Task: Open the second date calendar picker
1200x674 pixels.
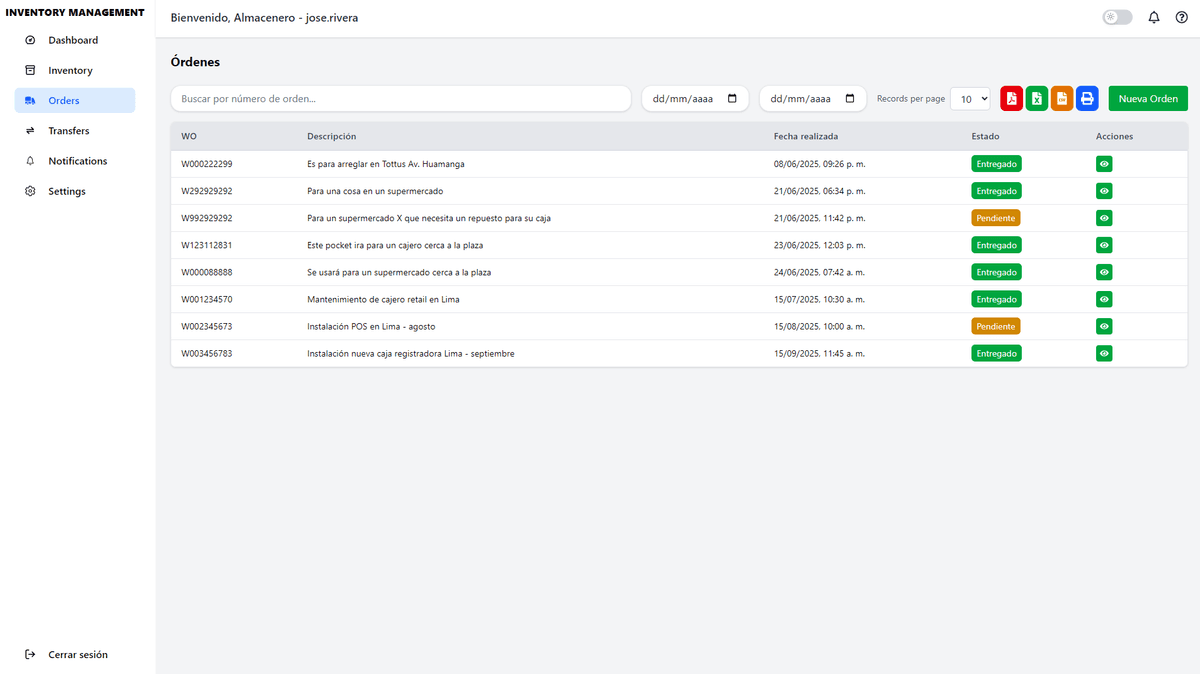Action: pyautogui.click(x=850, y=98)
